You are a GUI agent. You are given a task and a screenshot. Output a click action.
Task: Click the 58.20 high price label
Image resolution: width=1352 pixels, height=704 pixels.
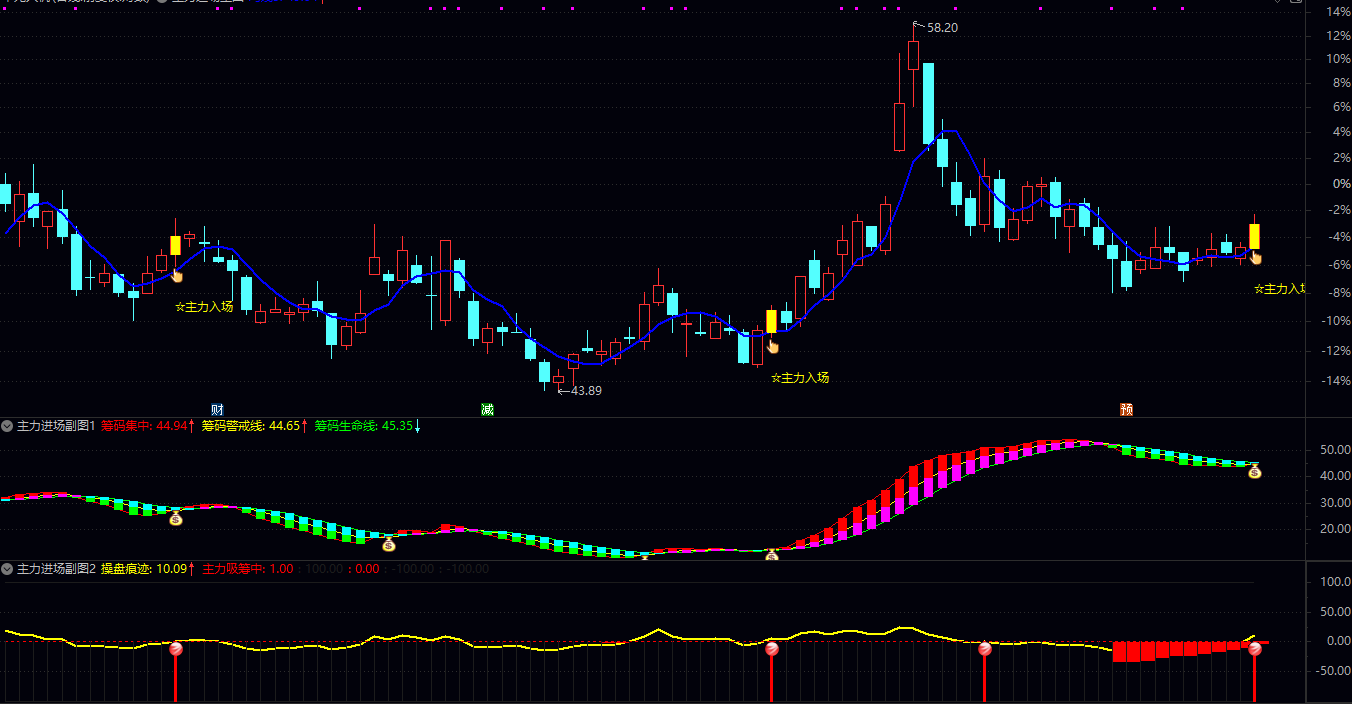coord(942,28)
